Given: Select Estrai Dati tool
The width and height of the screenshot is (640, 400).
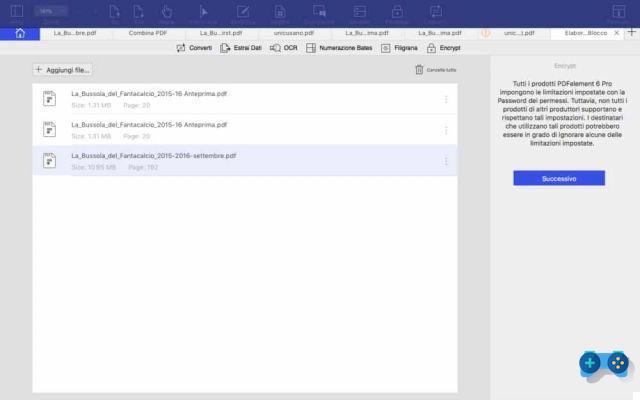Looking at the screenshot, I should click(241, 48).
